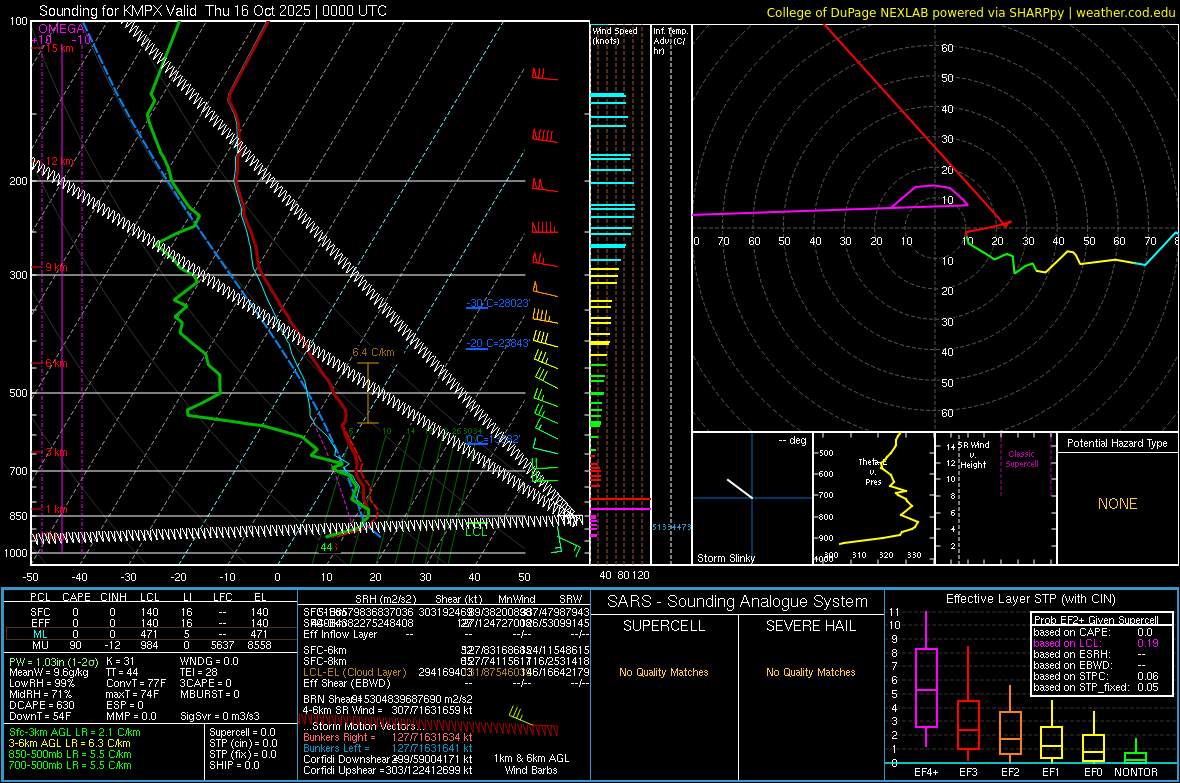1180x783 pixels.
Task: Click the white Storm Slinky line marker
Action: pyautogui.click(x=739, y=488)
